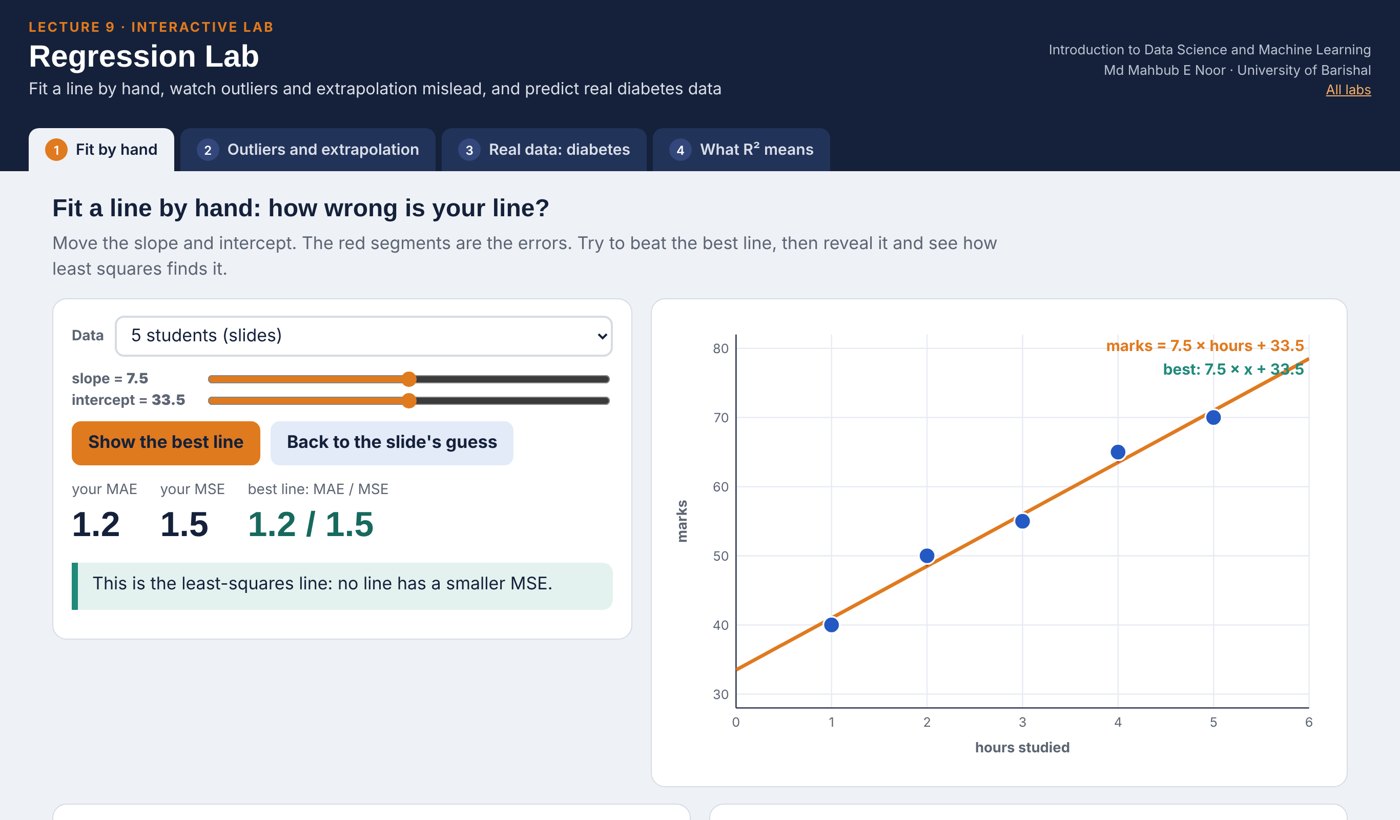Click the "All labs" link

[x=1348, y=90]
